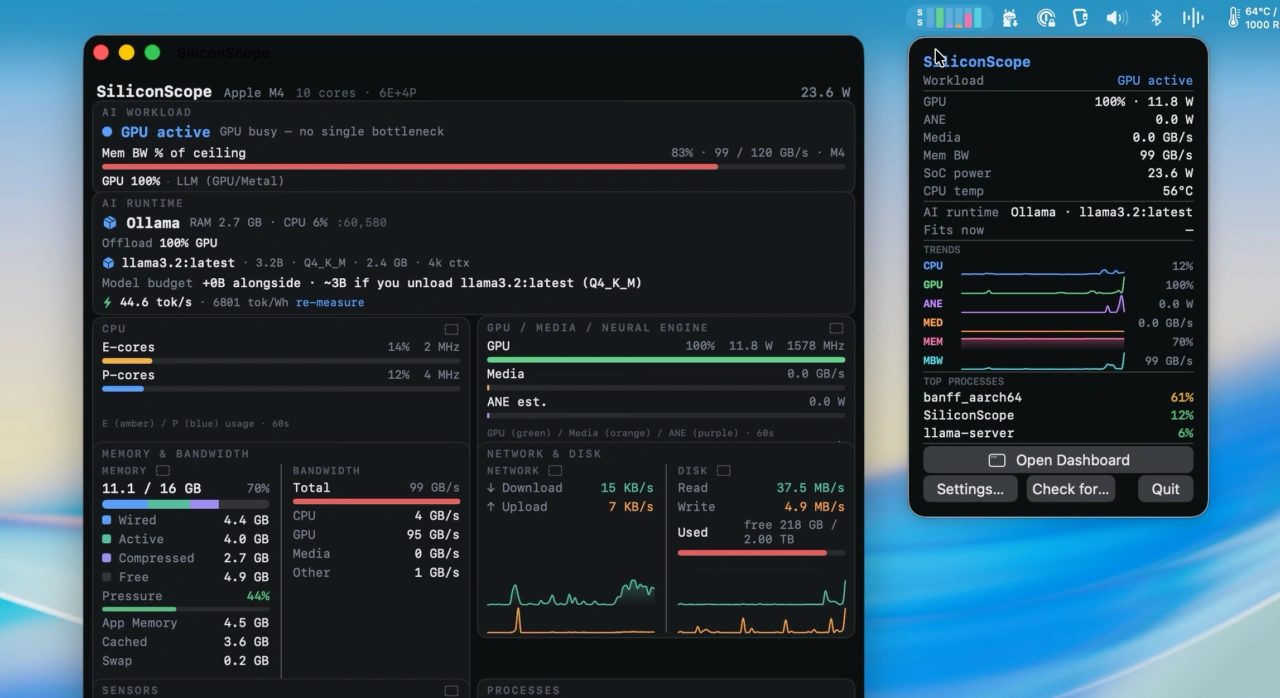This screenshot has height=698, width=1280.
Task: Click the pop-out icon beside NETWORK
Action: 555,470
